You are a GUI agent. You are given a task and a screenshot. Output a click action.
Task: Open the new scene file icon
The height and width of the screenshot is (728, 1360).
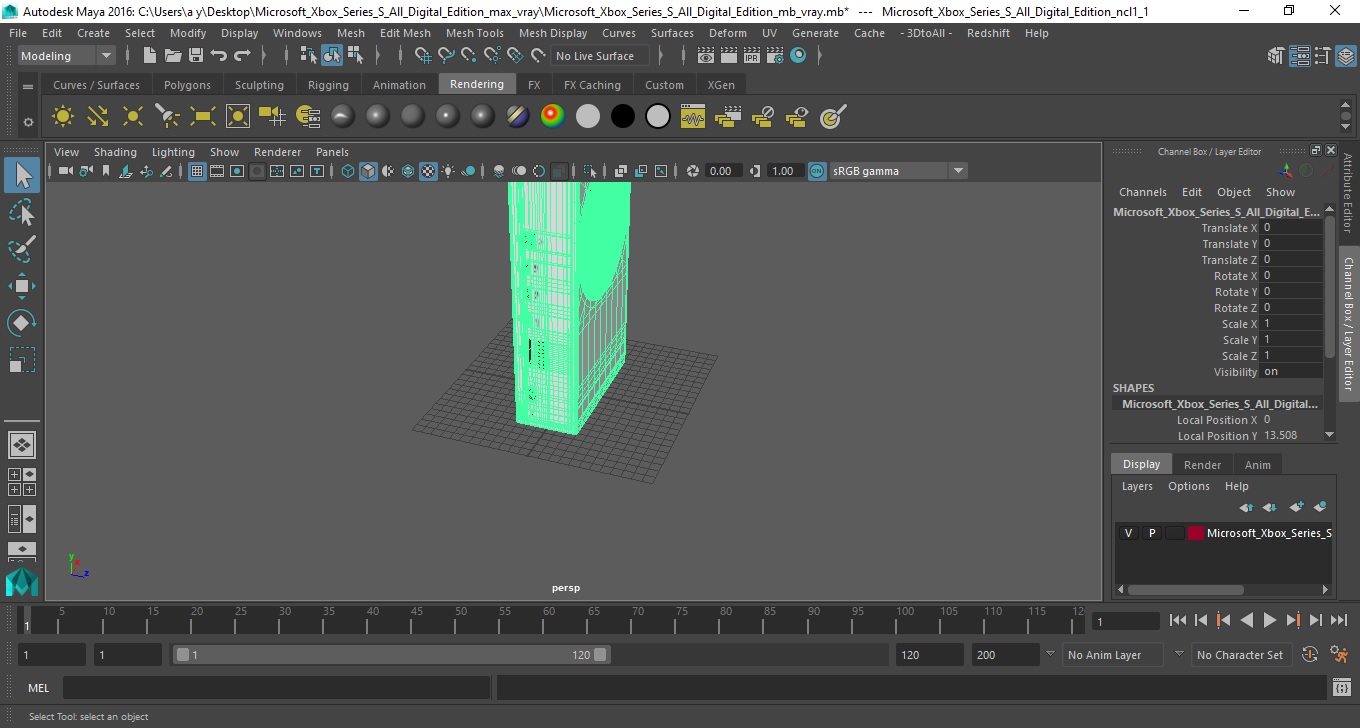(150, 56)
